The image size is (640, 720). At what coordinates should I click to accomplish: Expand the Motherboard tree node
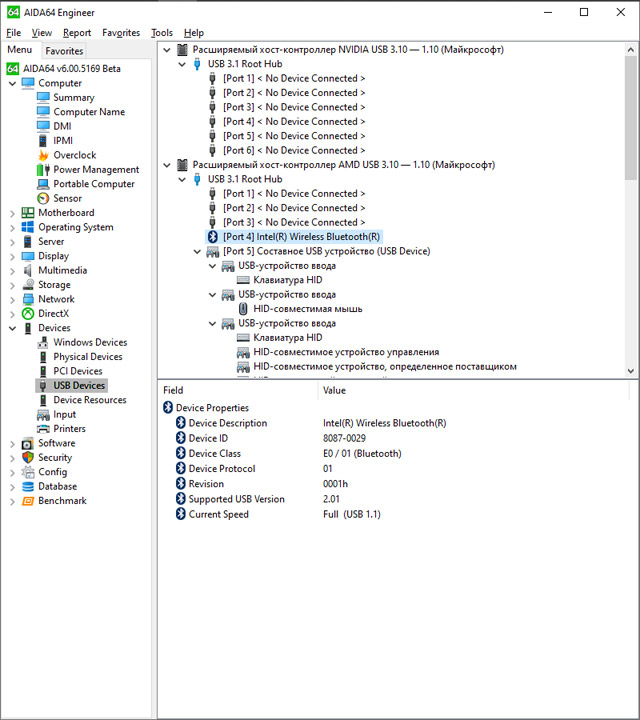(x=12, y=213)
